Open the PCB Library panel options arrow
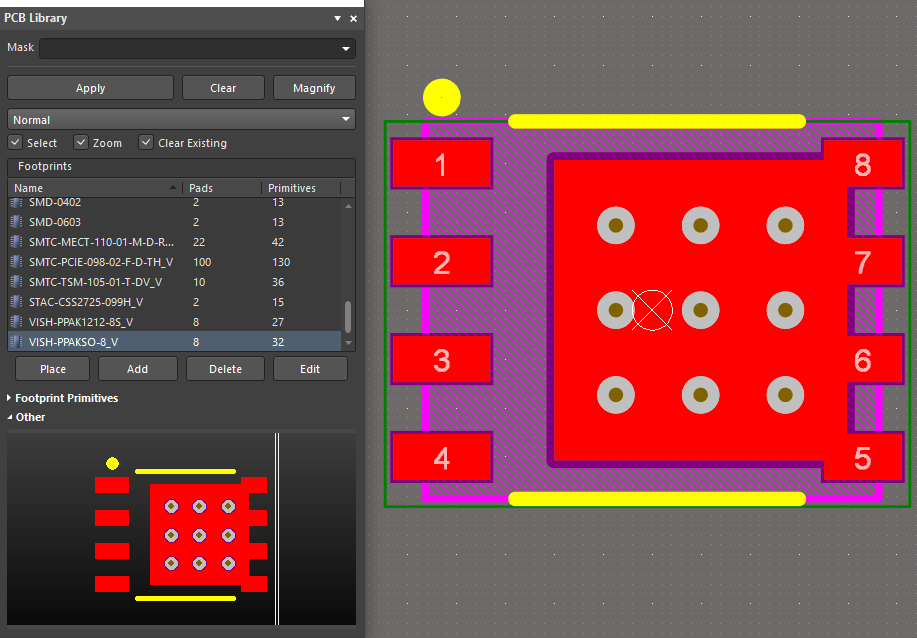 click(337, 19)
